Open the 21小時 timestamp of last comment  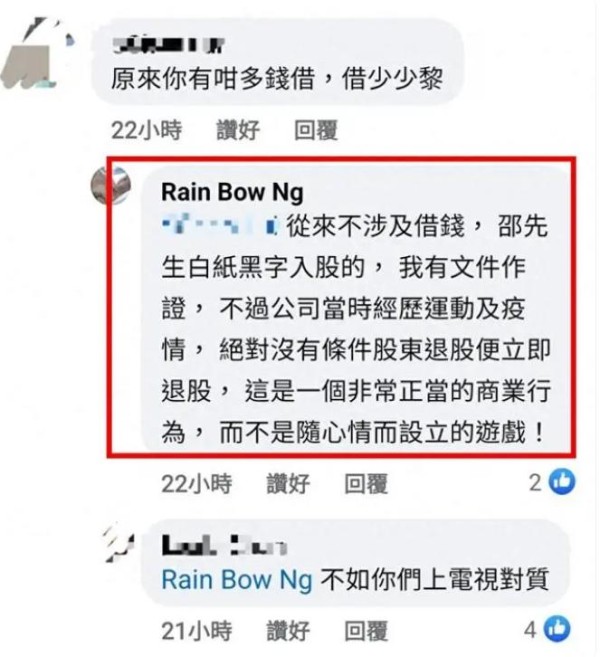(197, 631)
